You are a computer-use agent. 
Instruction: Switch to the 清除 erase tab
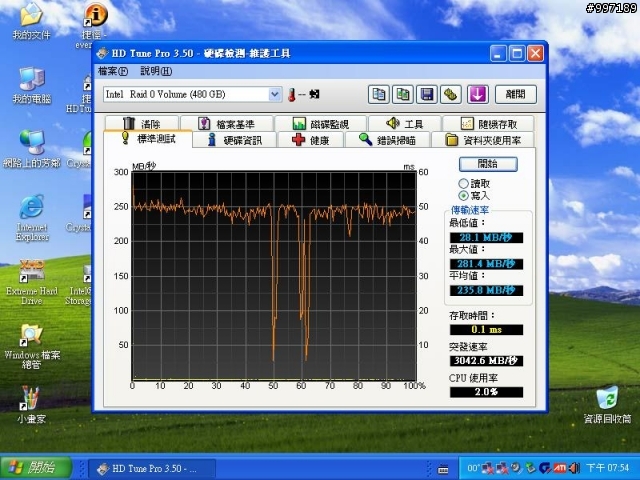[142, 123]
